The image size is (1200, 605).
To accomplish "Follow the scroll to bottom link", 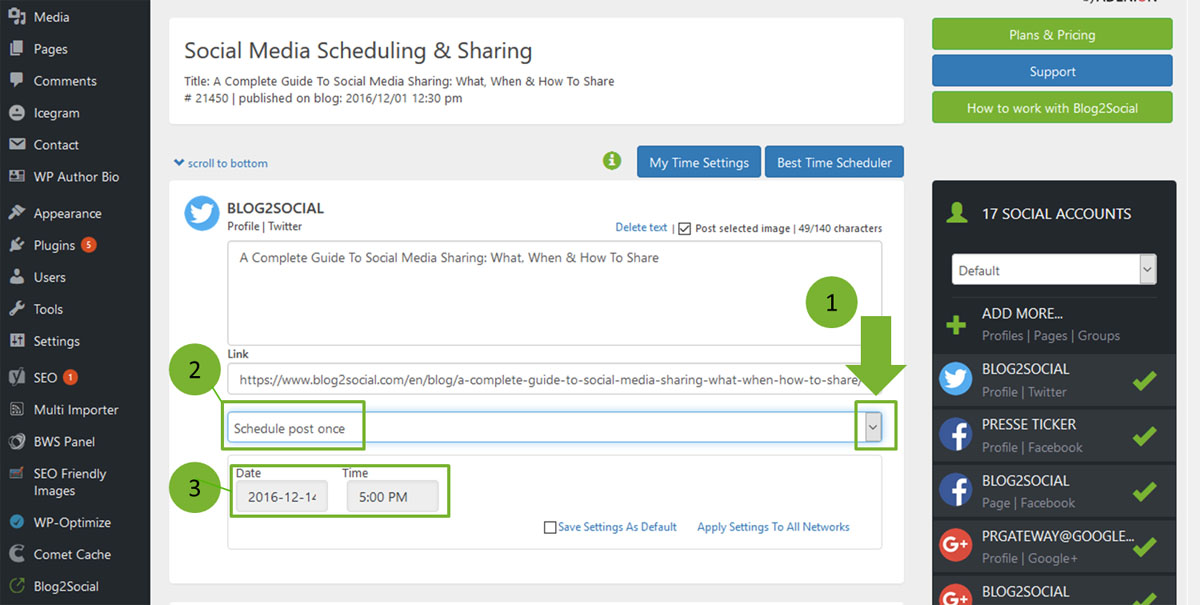I will pos(221,163).
